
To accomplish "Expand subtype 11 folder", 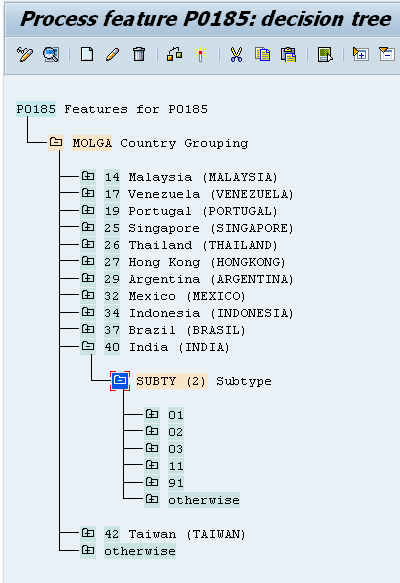I will (x=152, y=465).
